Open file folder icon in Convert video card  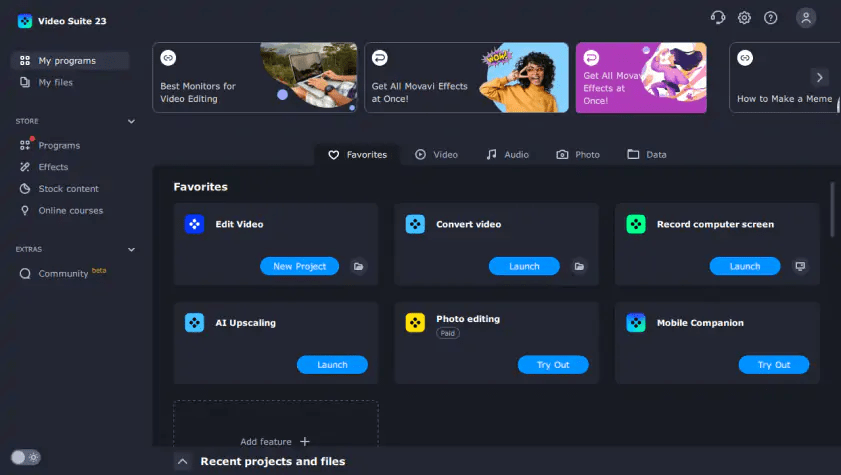point(579,266)
